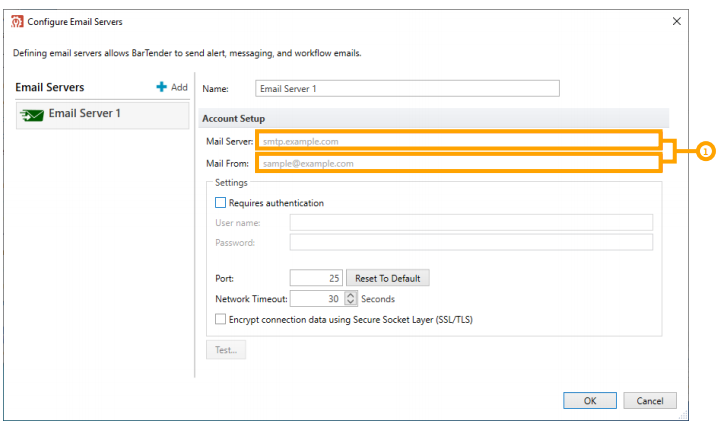721x429 pixels.
Task: Click the Account Setup section header
Action: click(434, 119)
